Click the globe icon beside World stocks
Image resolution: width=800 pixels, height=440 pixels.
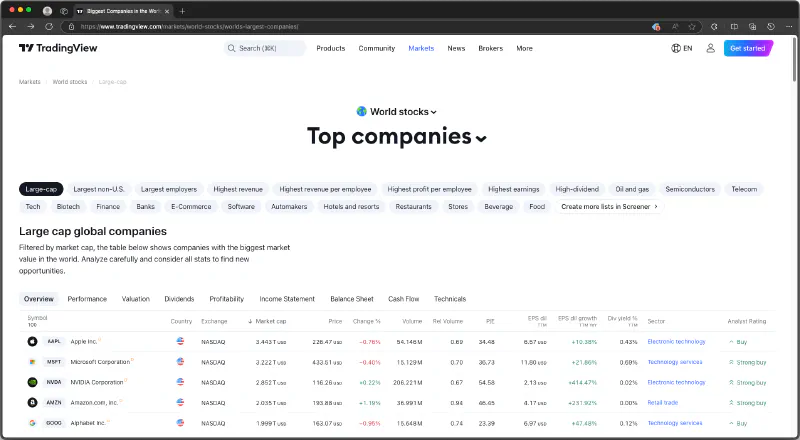point(362,111)
